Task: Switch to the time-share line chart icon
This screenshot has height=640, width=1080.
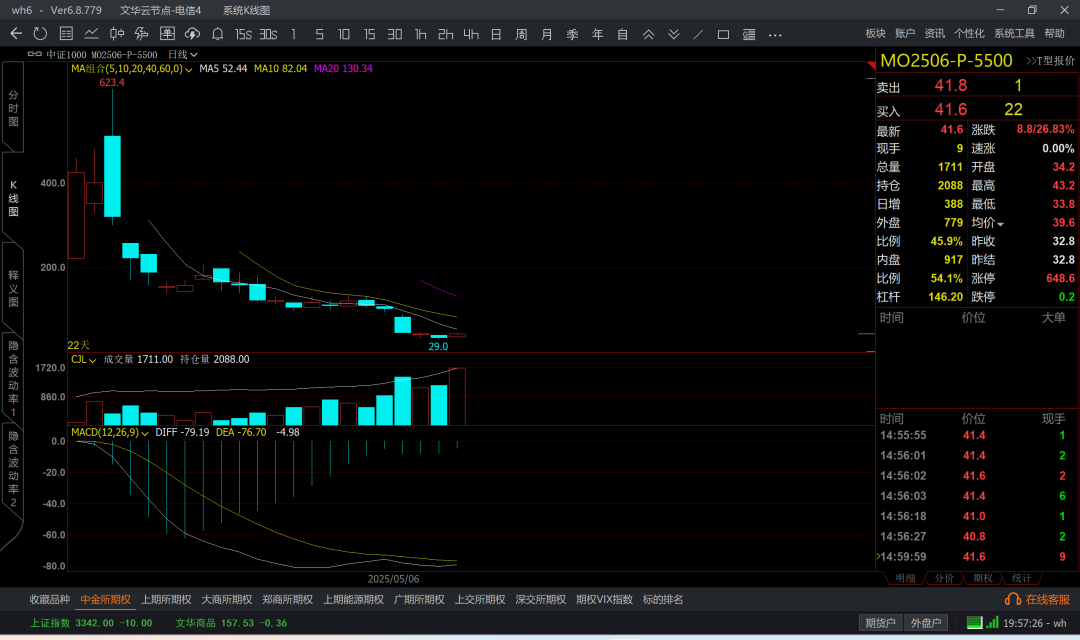Action: coord(91,34)
